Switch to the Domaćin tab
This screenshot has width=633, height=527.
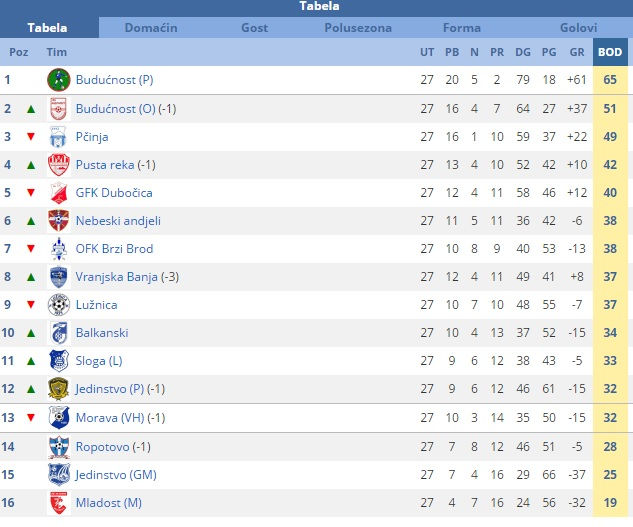tap(151, 27)
